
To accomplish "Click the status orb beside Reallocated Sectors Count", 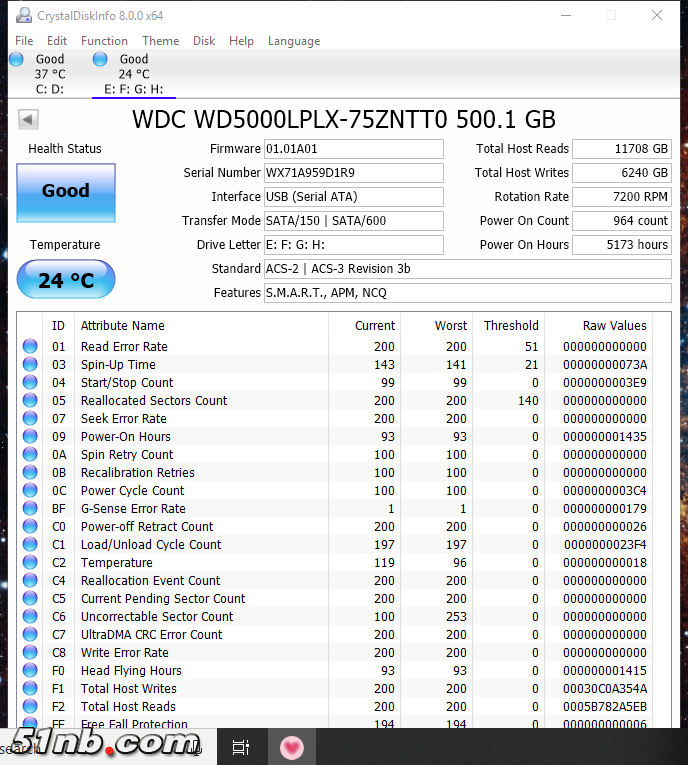I will click(30, 401).
